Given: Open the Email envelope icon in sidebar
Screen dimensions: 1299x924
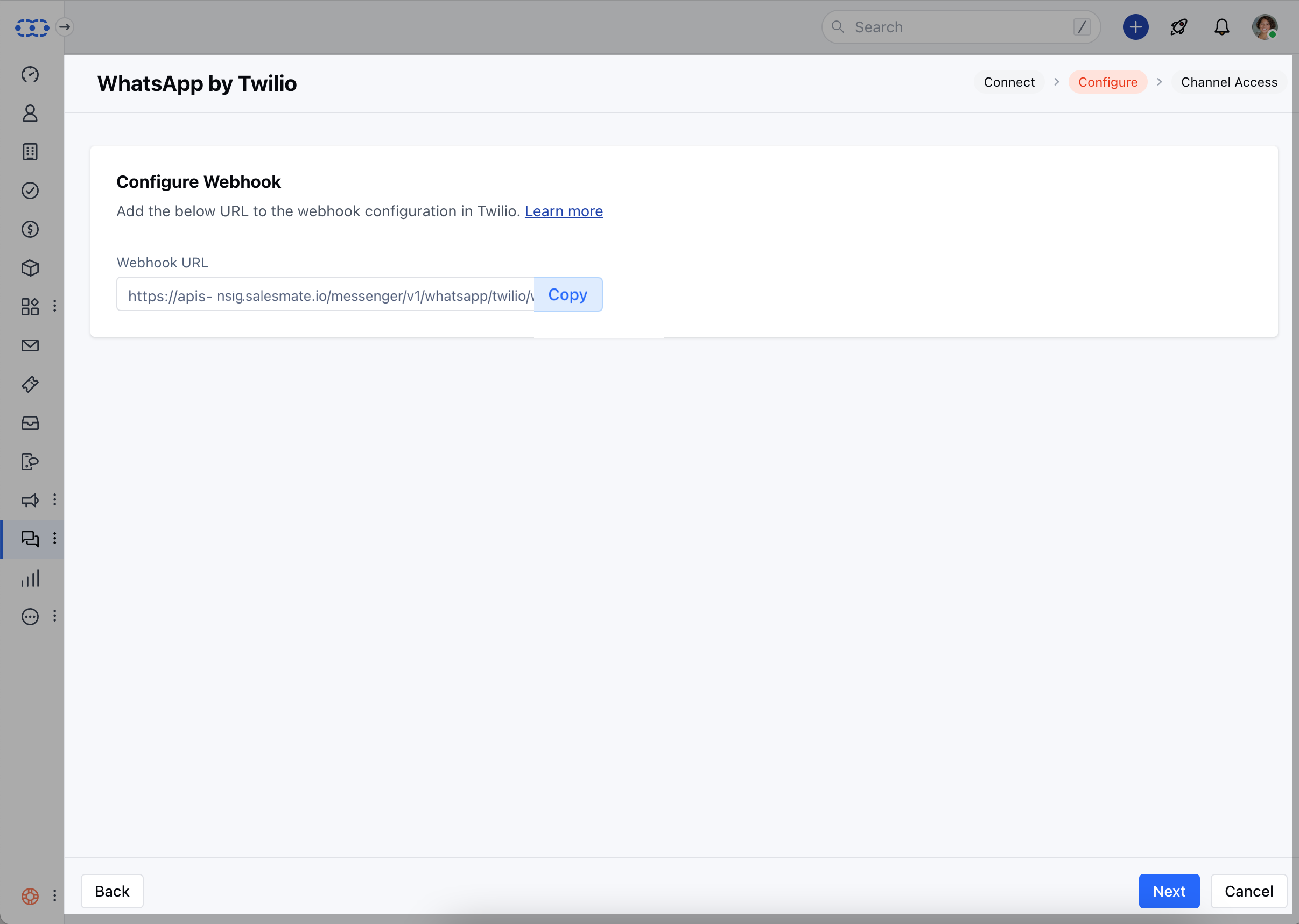Looking at the screenshot, I should coord(30,345).
